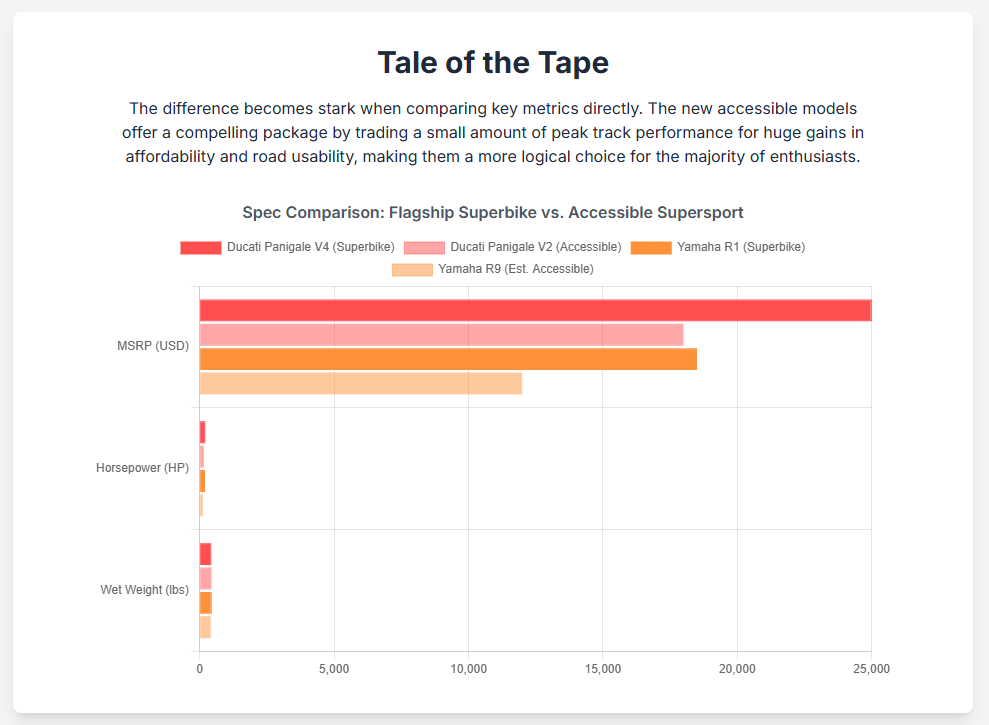The height and width of the screenshot is (725, 989).
Task: Click the Spec Comparison chart title
Action: click(x=493, y=213)
